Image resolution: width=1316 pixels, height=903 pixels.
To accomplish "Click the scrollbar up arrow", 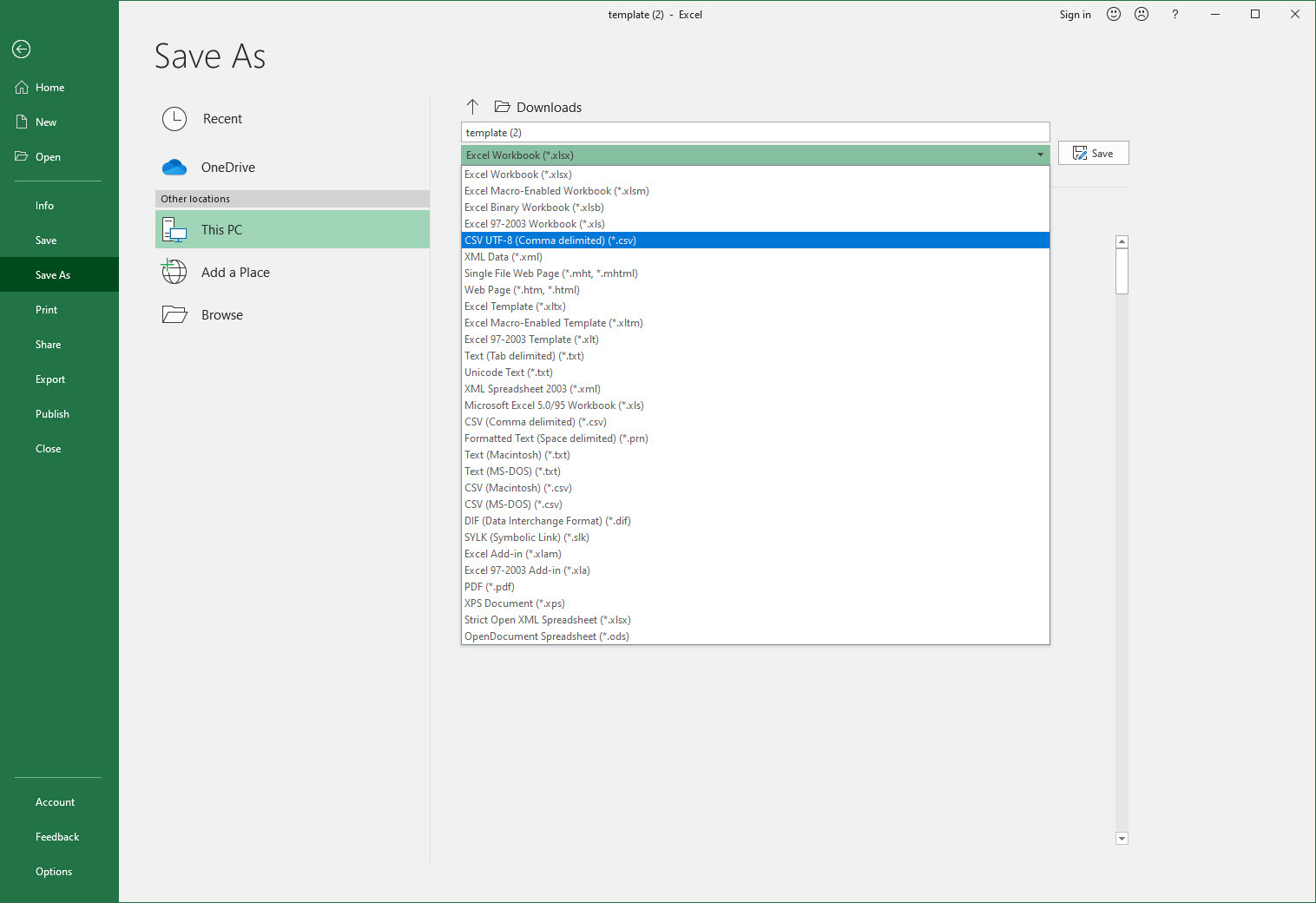I will pyautogui.click(x=1122, y=242).
